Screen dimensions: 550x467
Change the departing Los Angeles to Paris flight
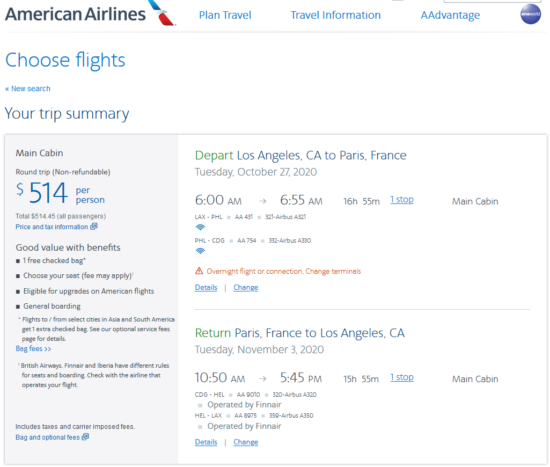coord(246,287)
